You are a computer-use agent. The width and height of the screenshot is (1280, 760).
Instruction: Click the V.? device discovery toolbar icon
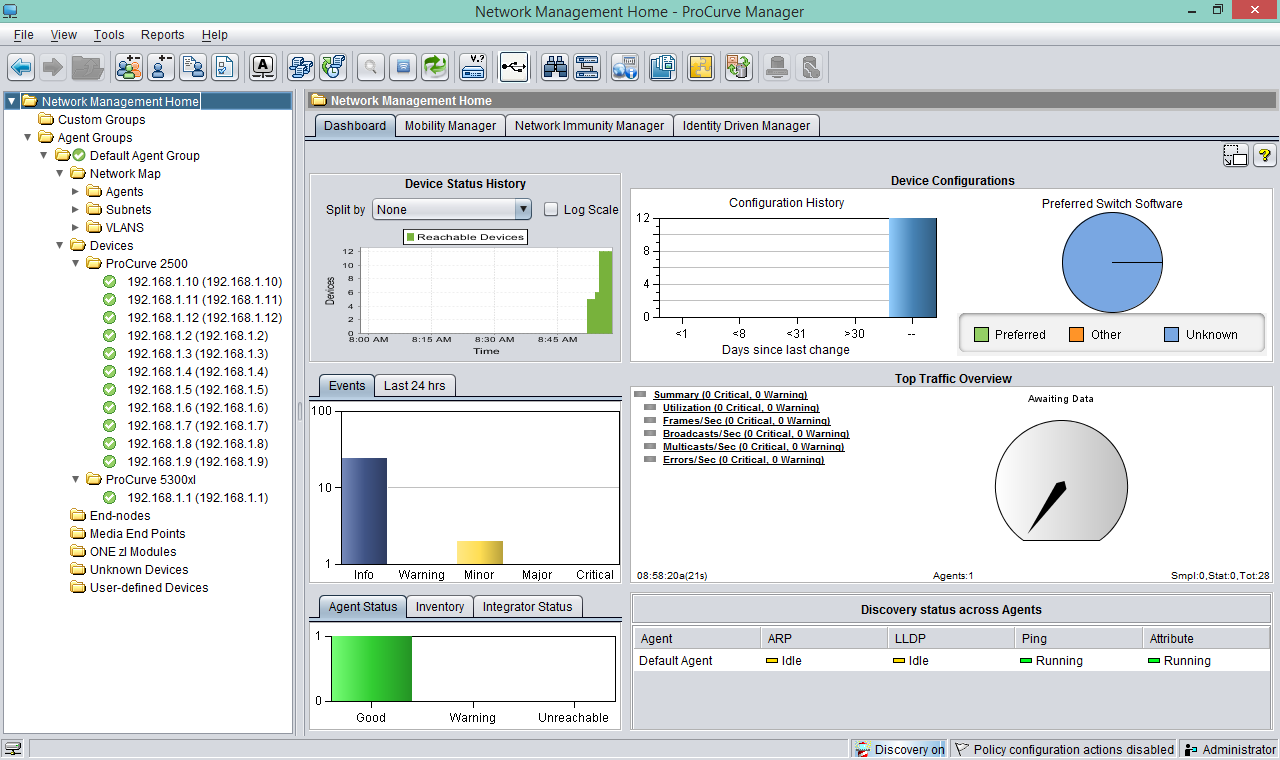point(473,67)
